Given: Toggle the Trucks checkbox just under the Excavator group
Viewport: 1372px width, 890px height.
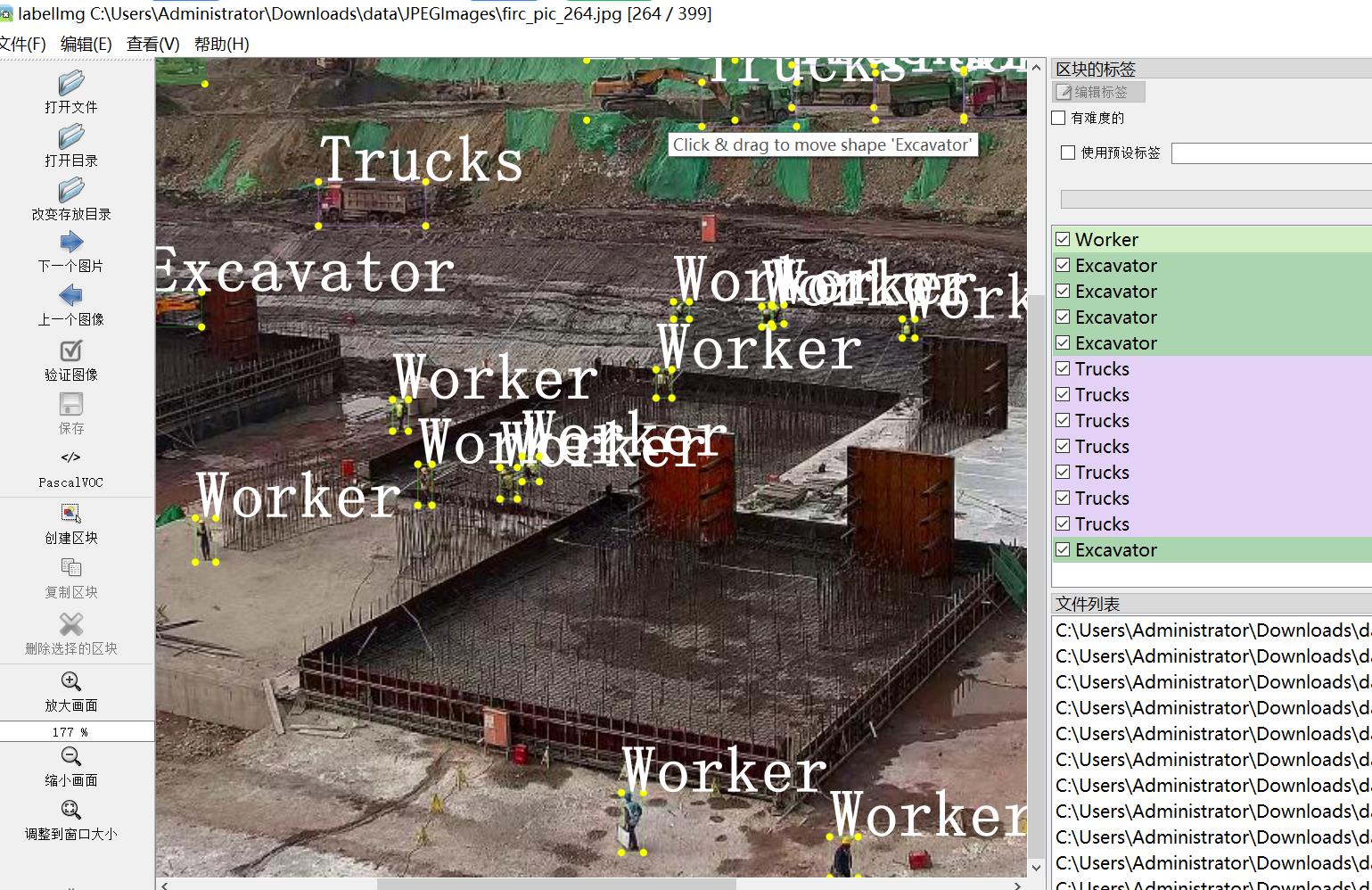Looking at the screenshot, I should (1063, 368).
